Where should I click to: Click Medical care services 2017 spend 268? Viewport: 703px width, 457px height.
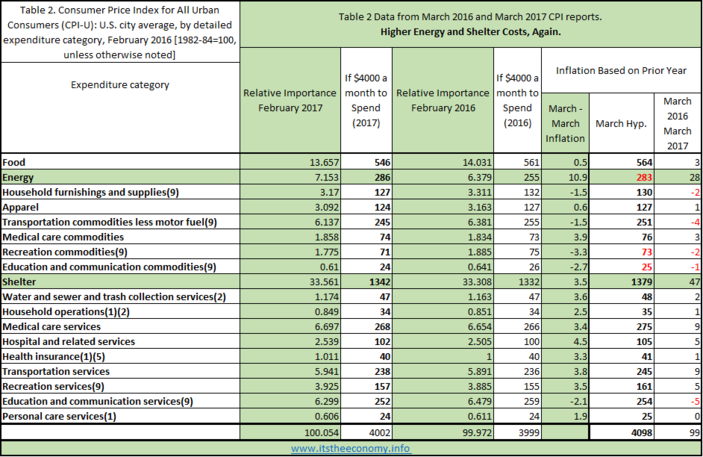382,326
